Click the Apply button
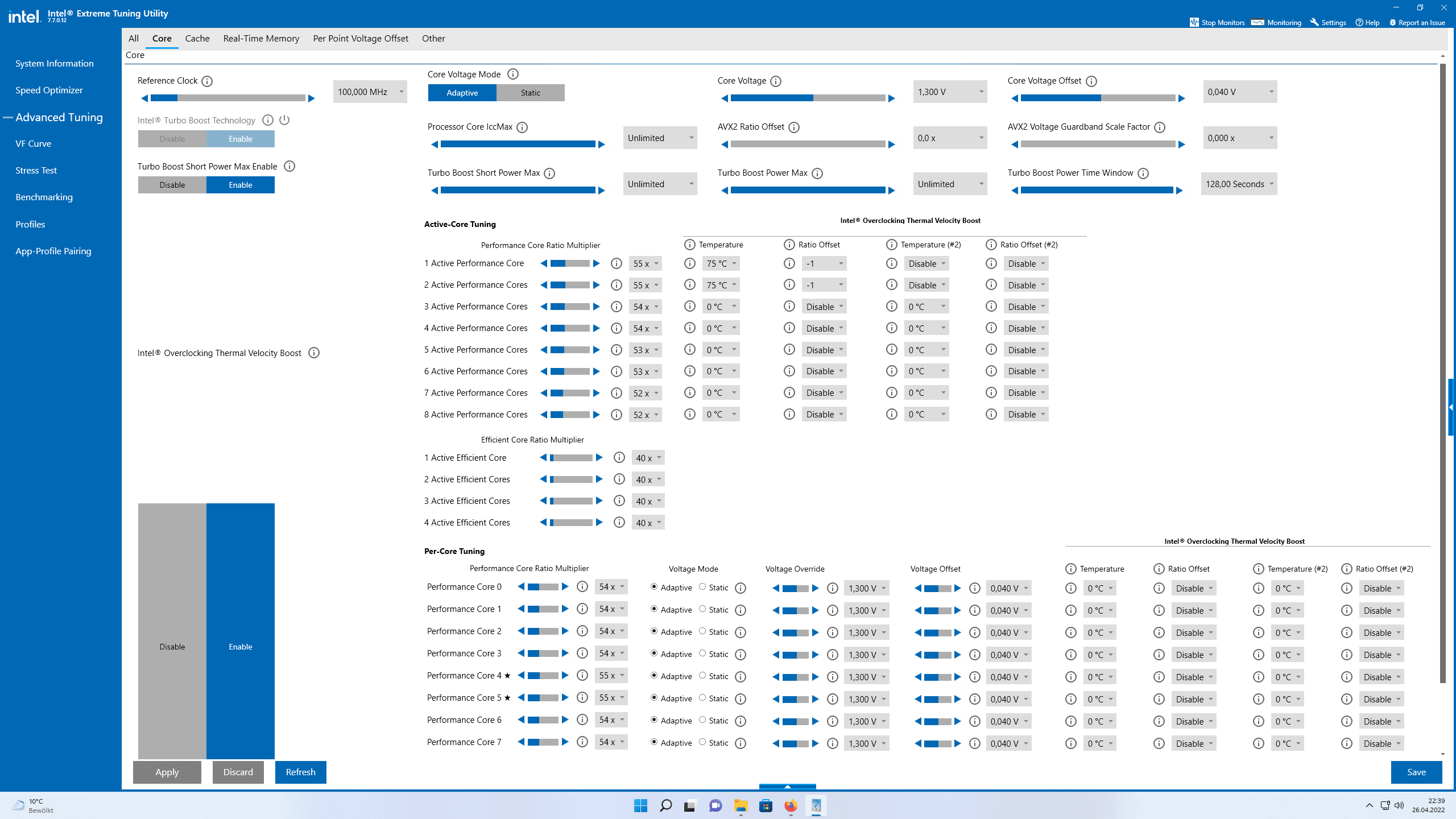Screen dimensions: 1456x819 (167, 772)
